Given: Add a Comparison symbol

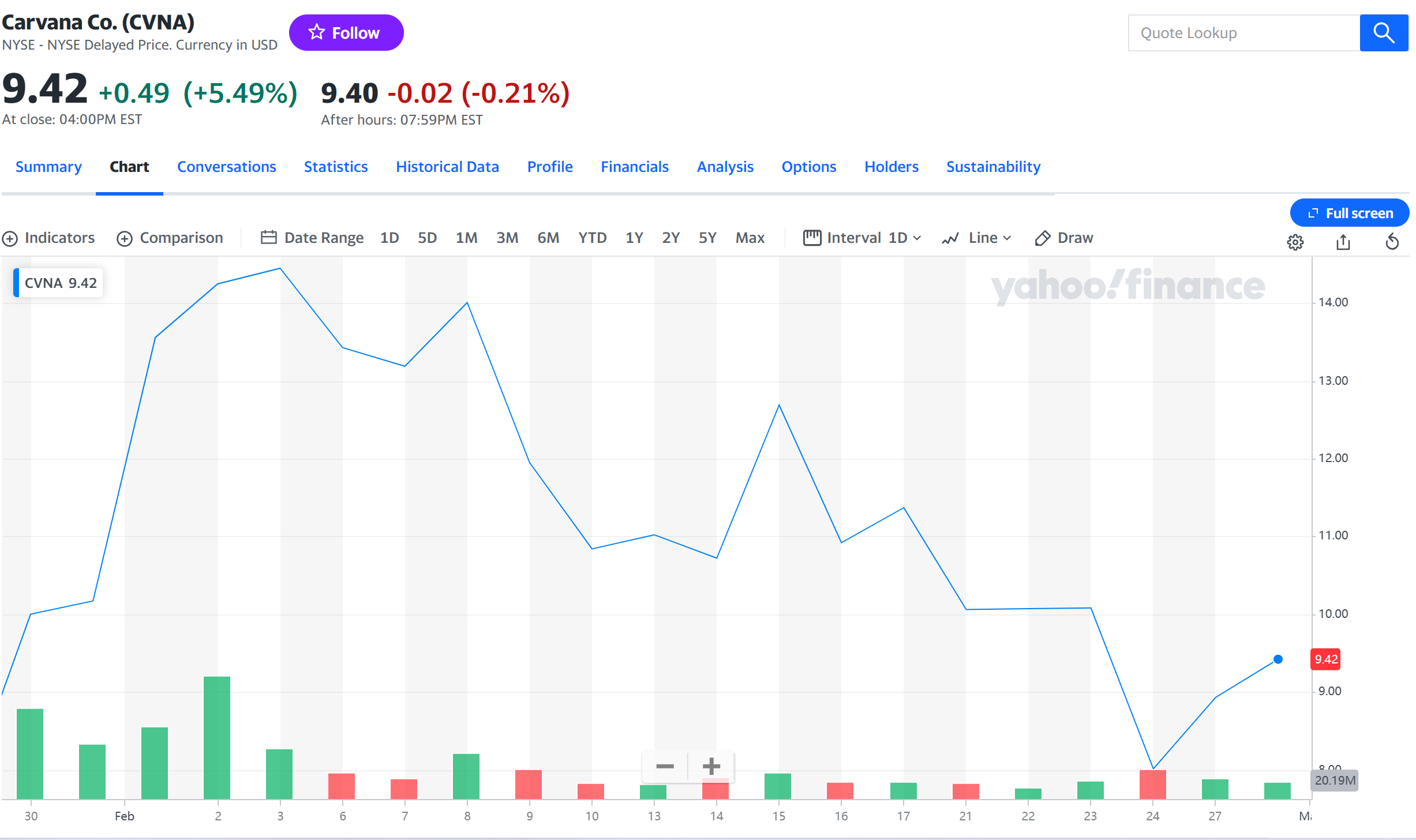Looking at the screenshot, I should pos(170,238).
